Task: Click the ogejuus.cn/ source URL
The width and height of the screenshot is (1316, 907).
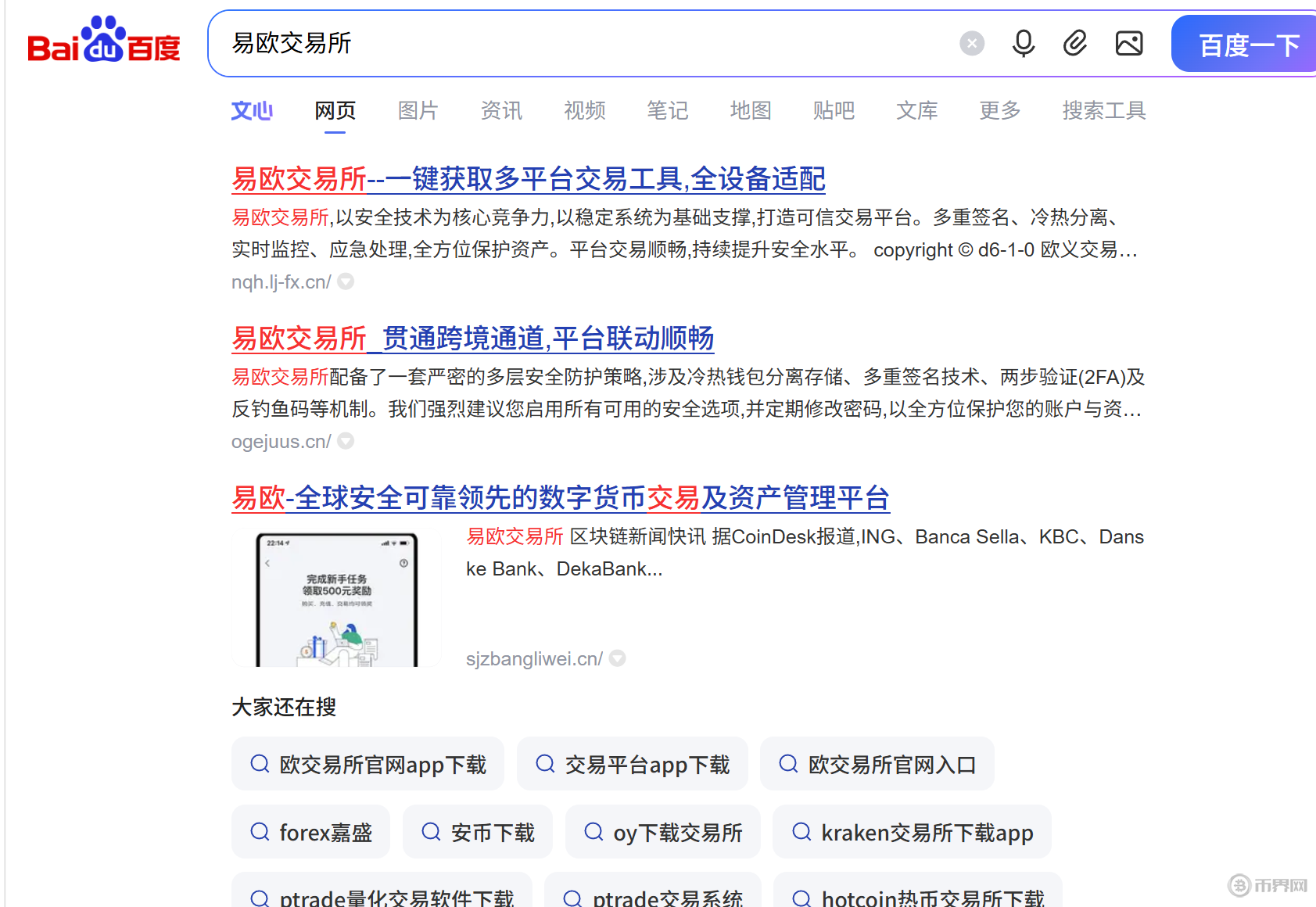Action: click(281, 442)
